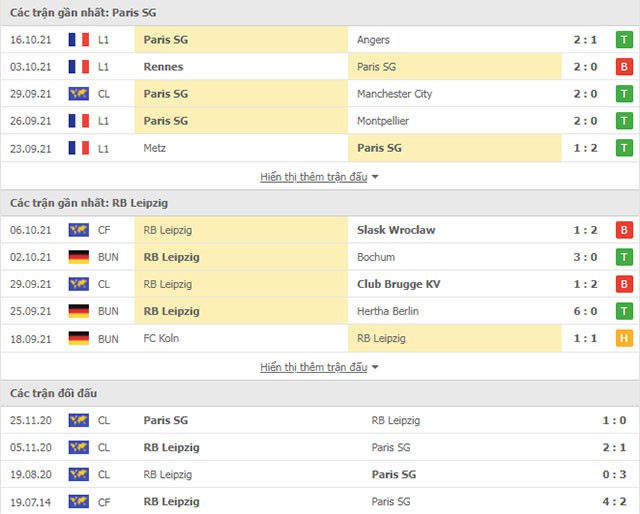
Task: Click the 0 : 3 score from 19.08.20
Action: tap(614, 474)
